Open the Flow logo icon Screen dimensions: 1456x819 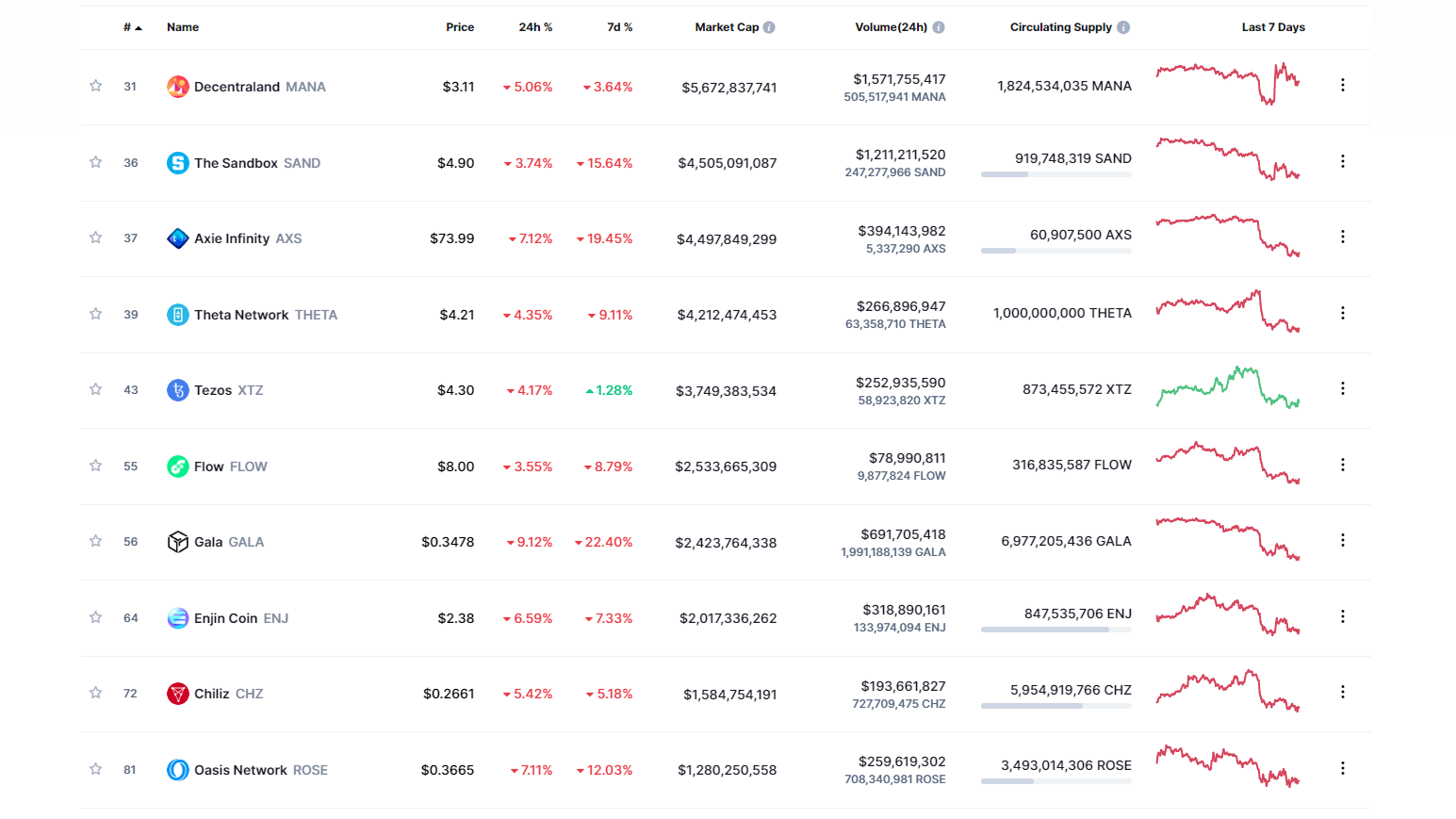tap(178, 467)
